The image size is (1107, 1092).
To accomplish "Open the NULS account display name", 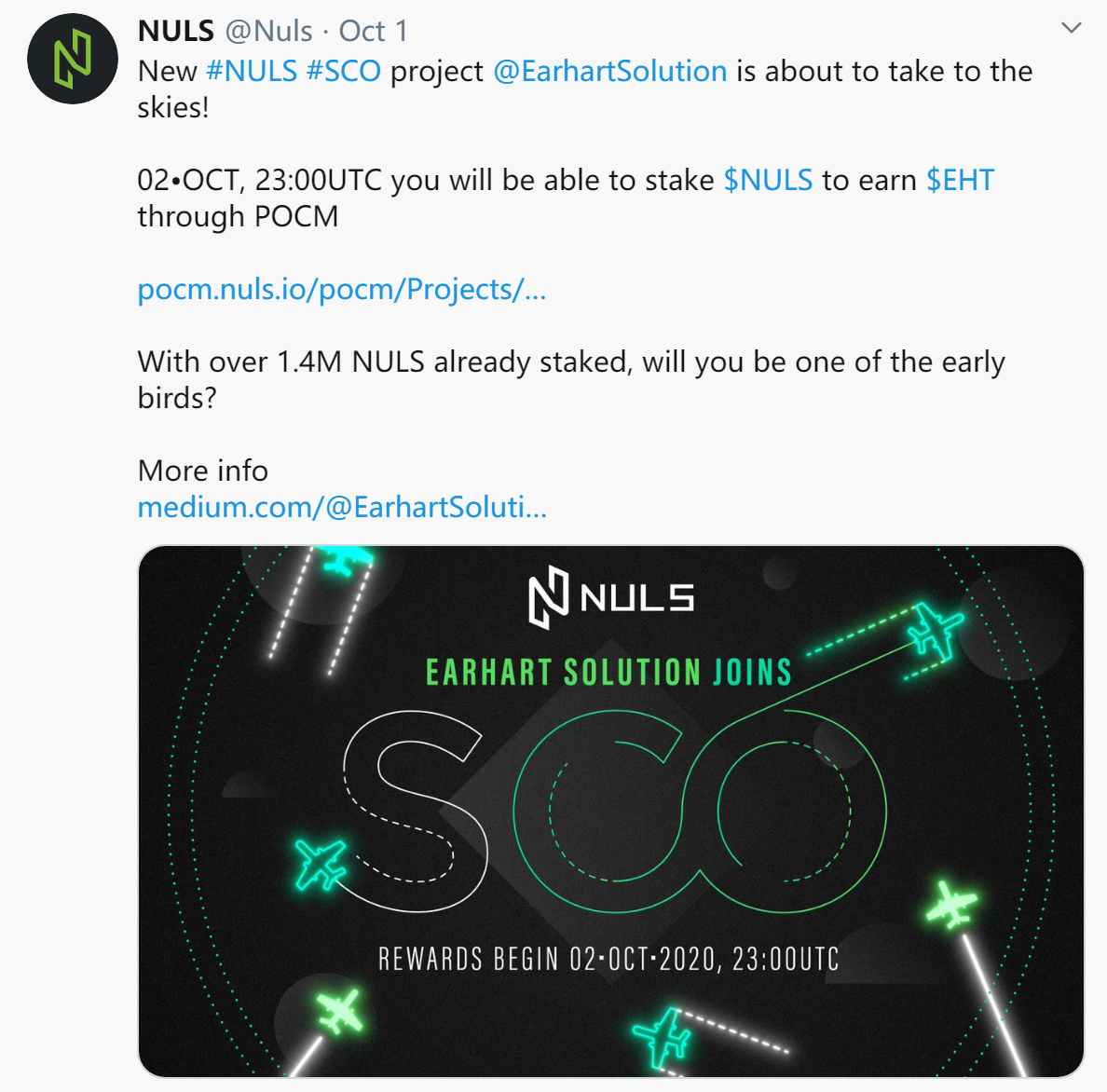I will [x=176, y=31].
